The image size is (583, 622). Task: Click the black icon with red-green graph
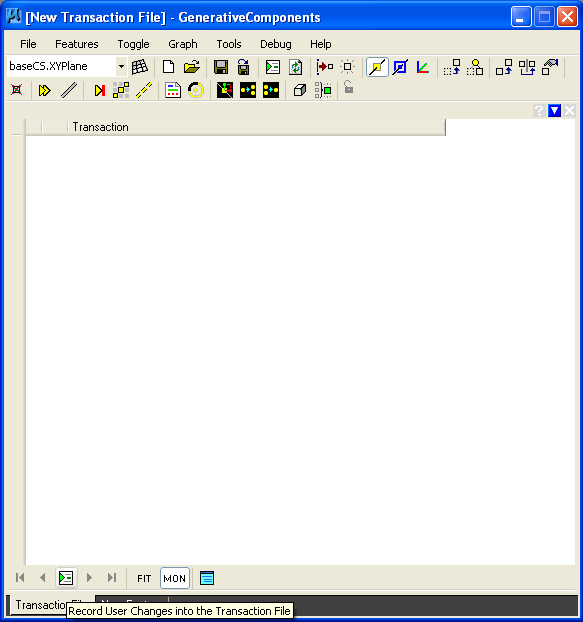[225, 90]
